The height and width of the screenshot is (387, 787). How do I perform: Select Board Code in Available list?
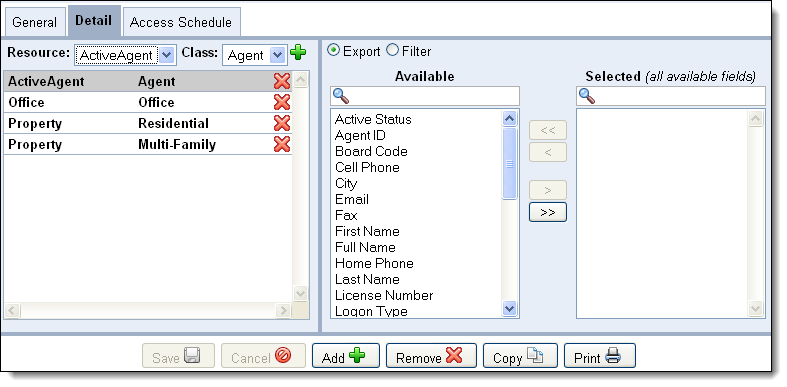(x=371, y=152)
